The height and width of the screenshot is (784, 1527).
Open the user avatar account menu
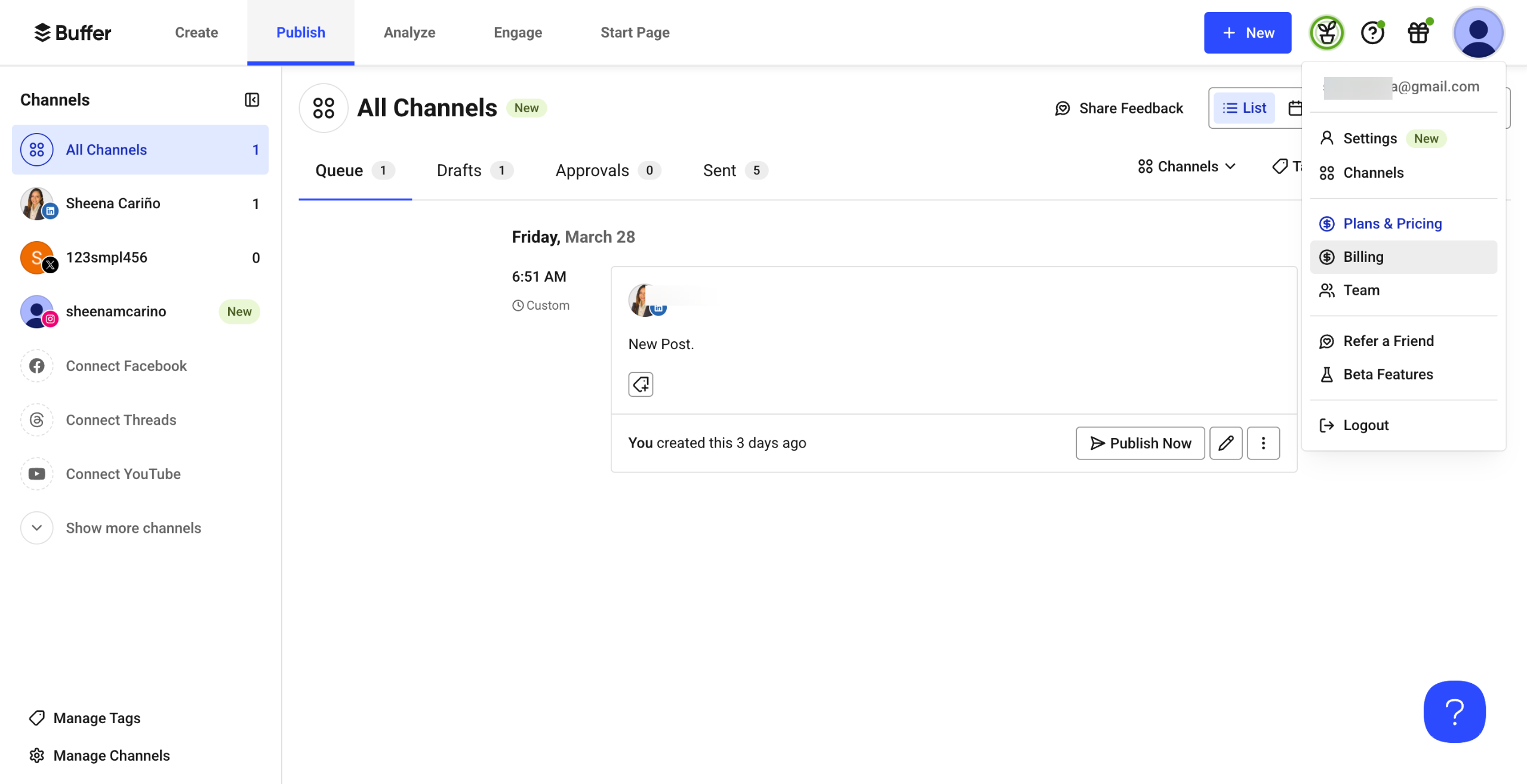1477,33
